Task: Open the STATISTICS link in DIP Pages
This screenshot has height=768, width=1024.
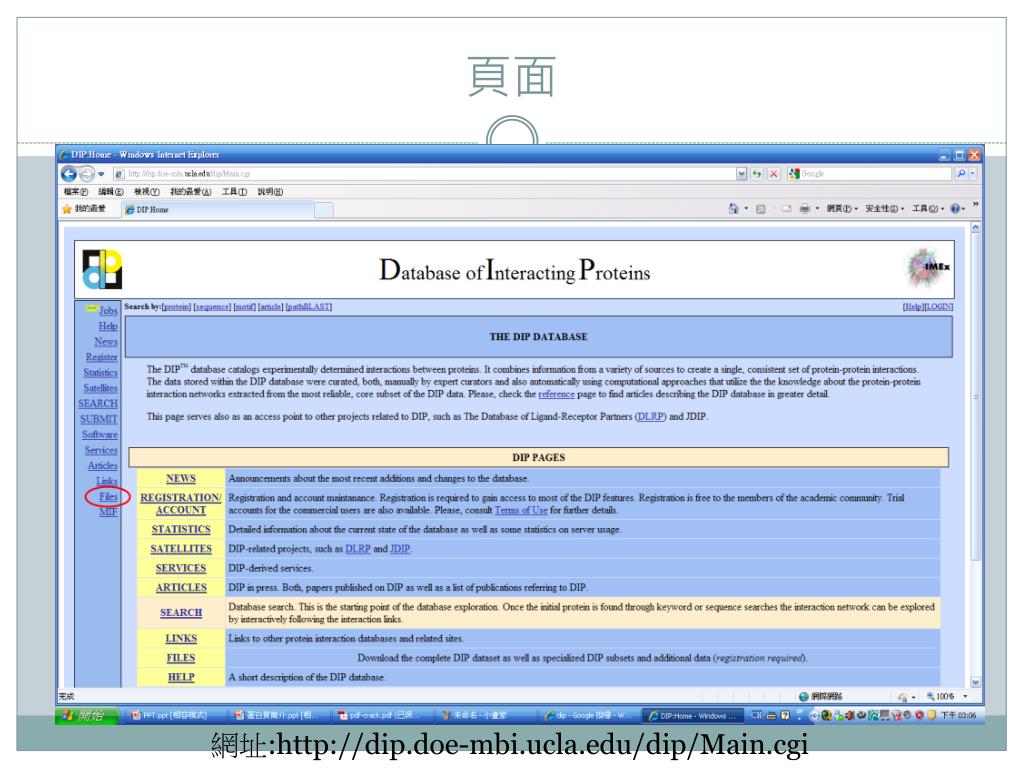Action: [181, 530]
